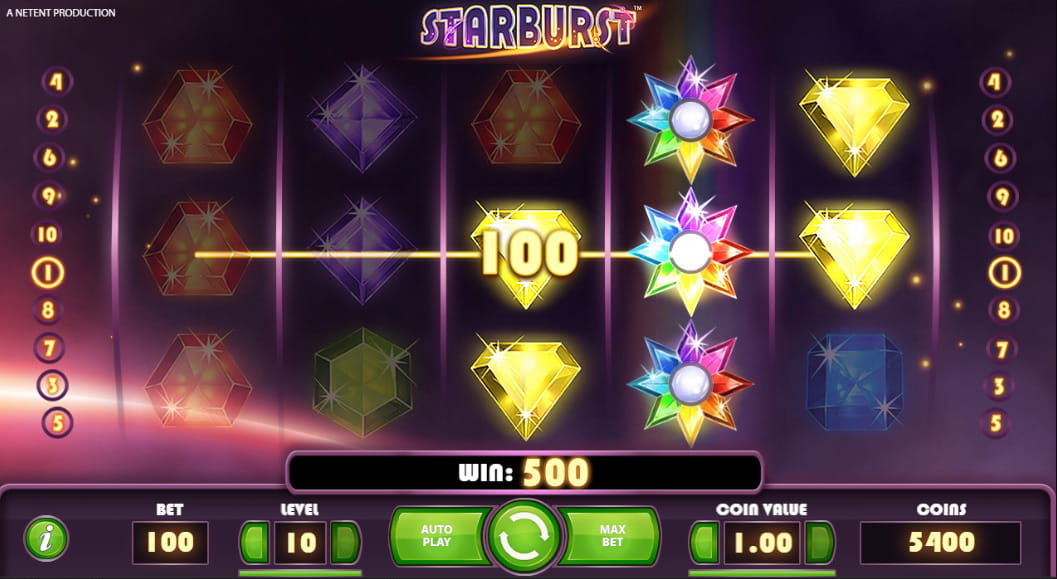Select payline 10 indicator on right side
Image resolution: width=1057 pixels, height=579 pixels.
(1004, 235)
